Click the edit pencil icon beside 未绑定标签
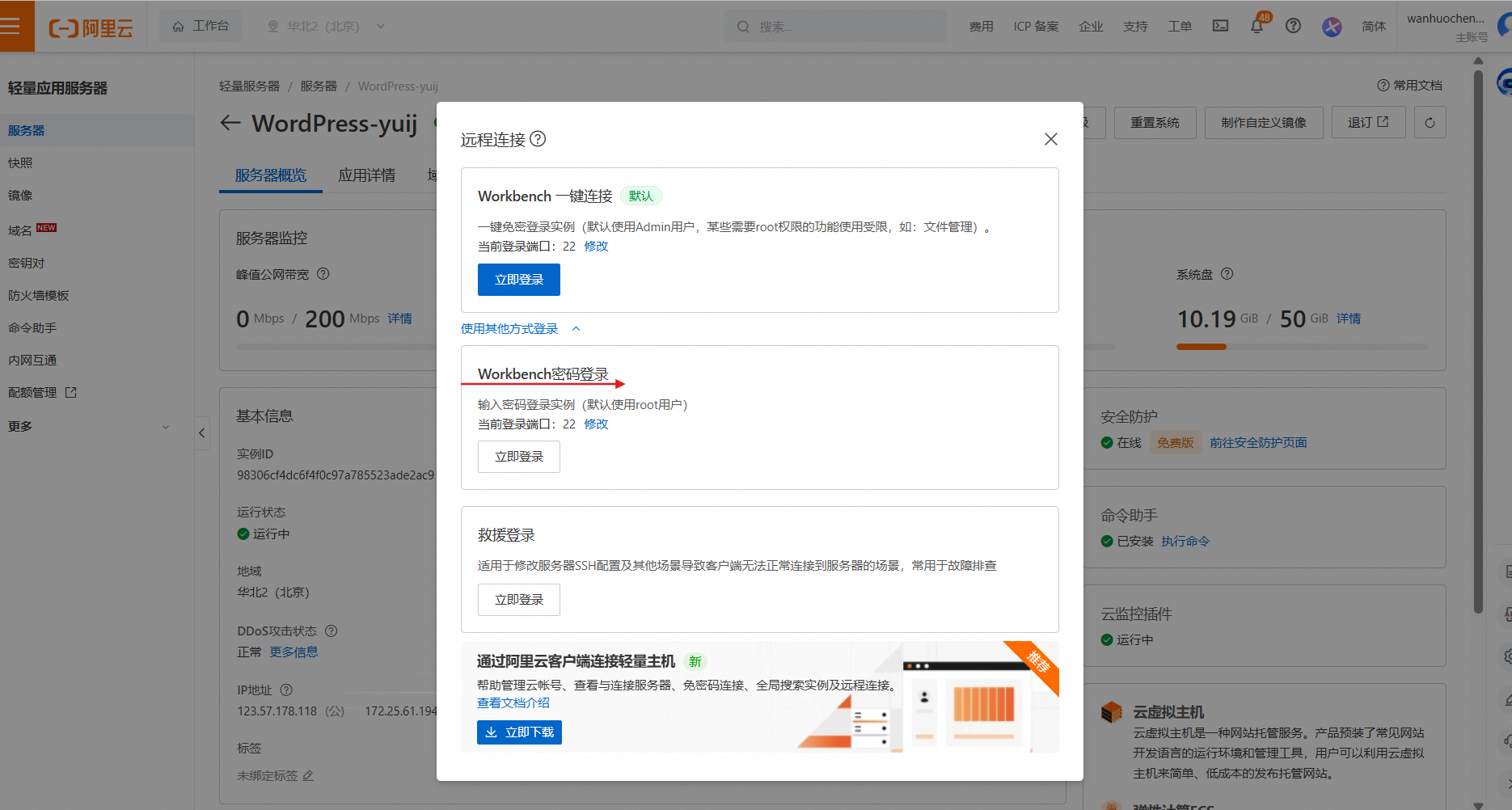 (308, 776)
